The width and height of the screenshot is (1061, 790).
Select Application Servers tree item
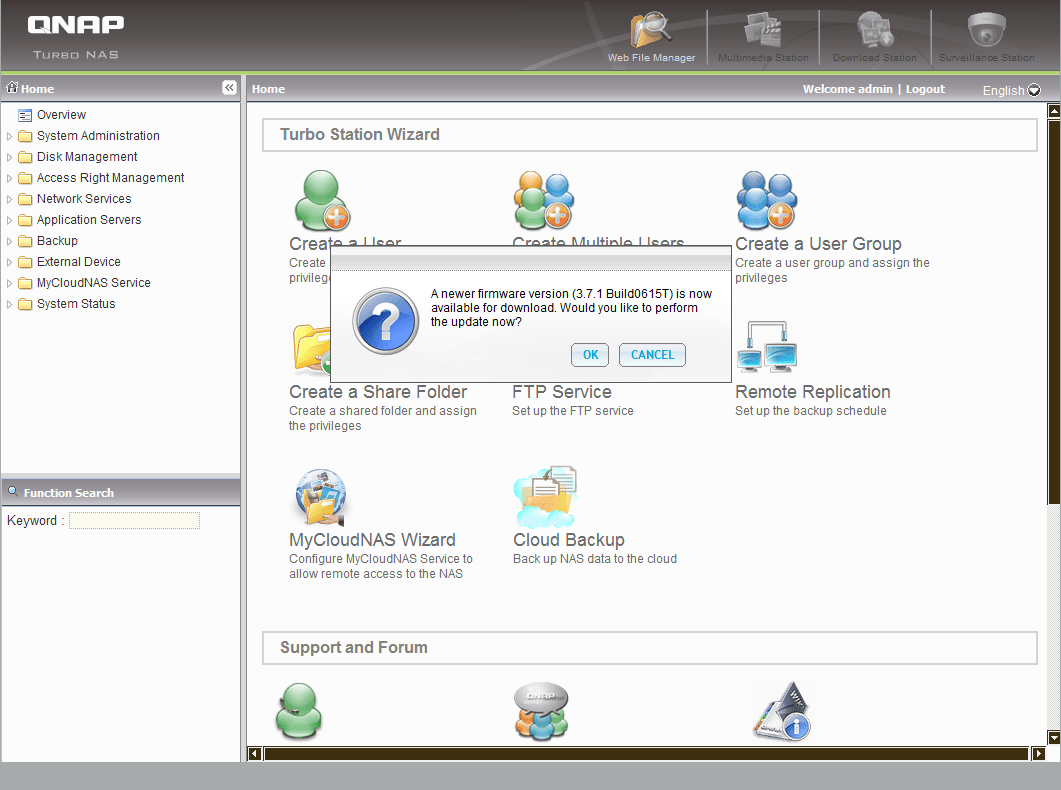click(89, 220)
